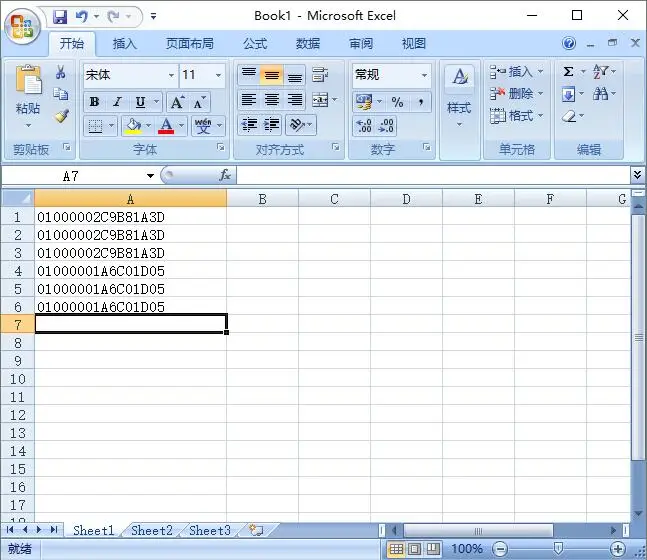Image resolution: width=647 pixels, height=560 pixels.
Task: Toggle Italic formatting
Action: pyautogui.click(x=117, y=102)
